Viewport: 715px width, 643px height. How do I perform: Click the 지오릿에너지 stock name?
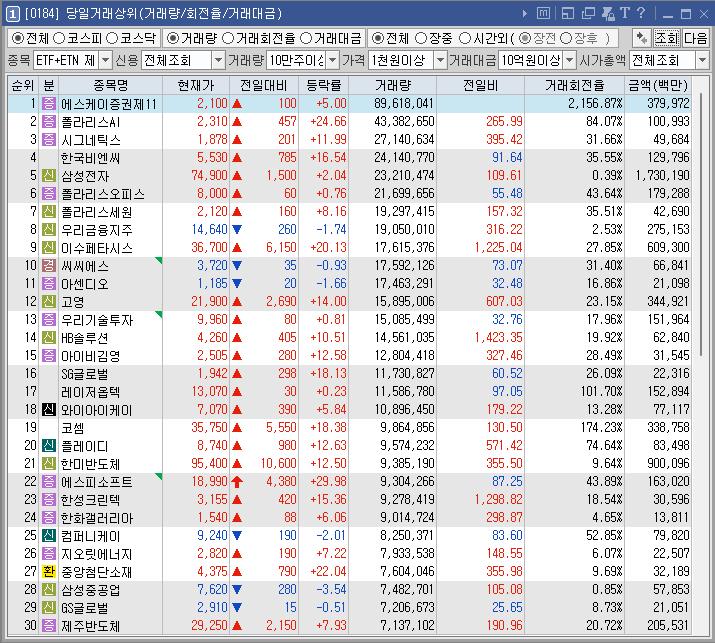pyautogui.click(x=97, y=554)
